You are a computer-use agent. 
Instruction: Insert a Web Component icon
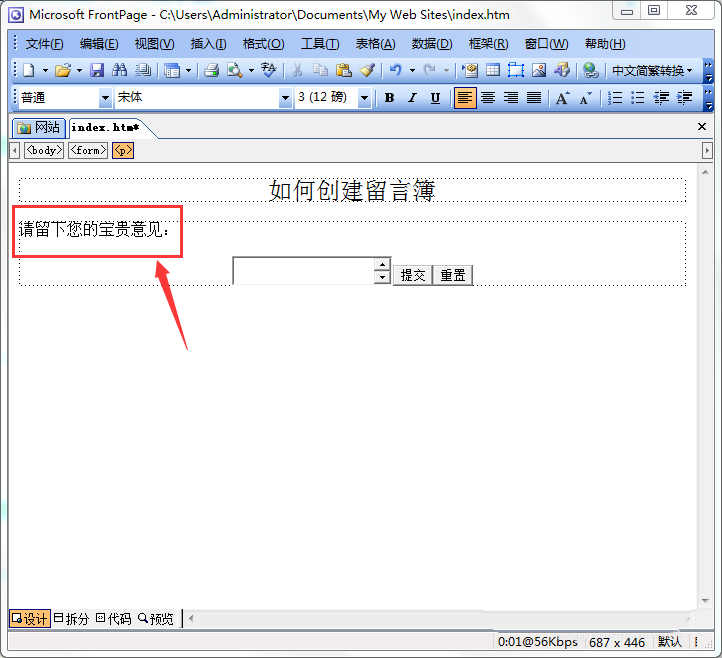coord(470,70)
